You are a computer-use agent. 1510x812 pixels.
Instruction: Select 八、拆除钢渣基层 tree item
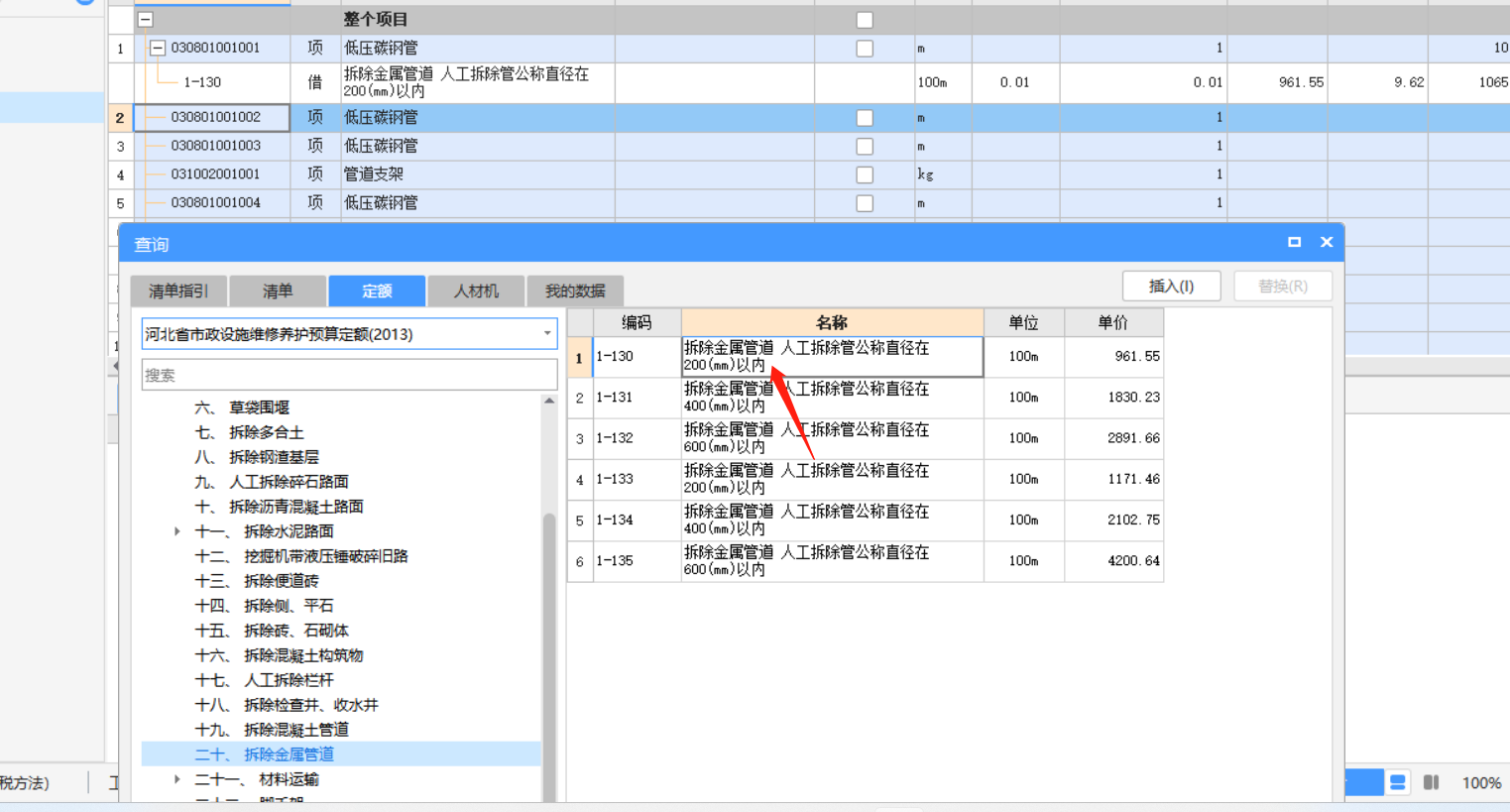tap(257, 457)
